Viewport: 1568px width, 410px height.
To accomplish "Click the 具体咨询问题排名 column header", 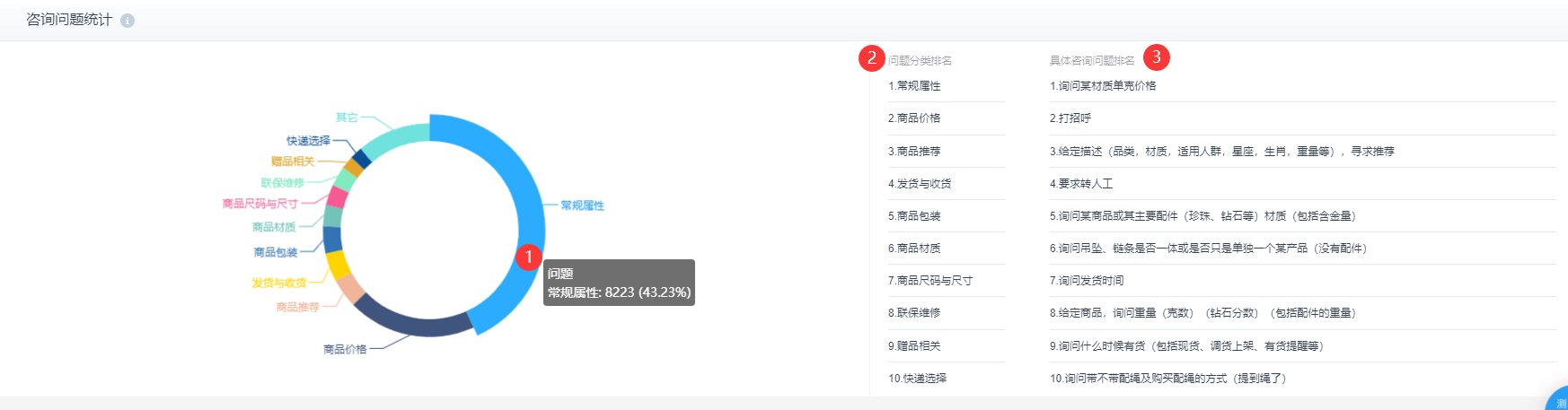I will pyautogui.click(x=1092, y=61).
